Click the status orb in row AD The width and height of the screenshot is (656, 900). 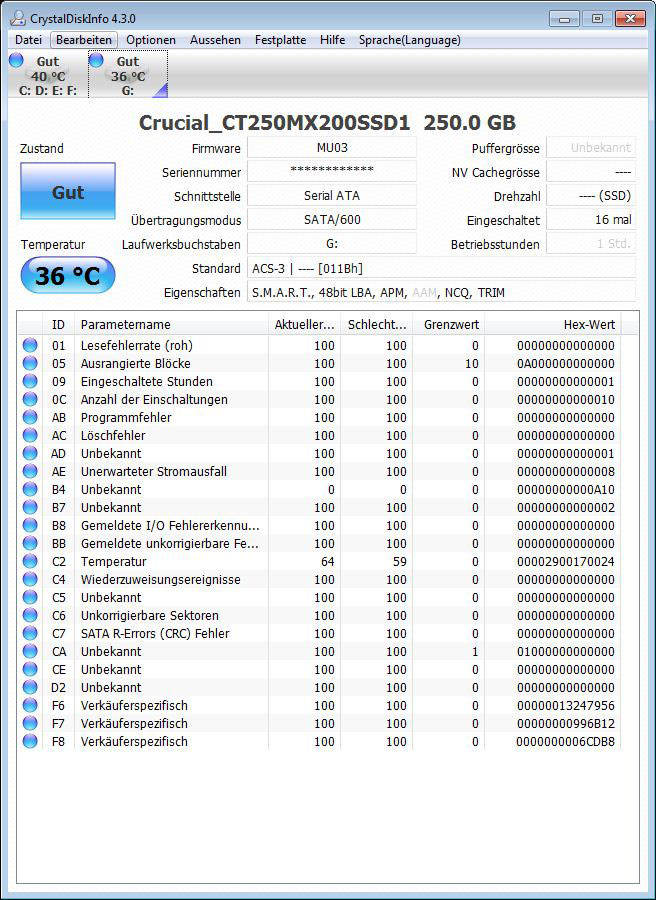[30, 453]
